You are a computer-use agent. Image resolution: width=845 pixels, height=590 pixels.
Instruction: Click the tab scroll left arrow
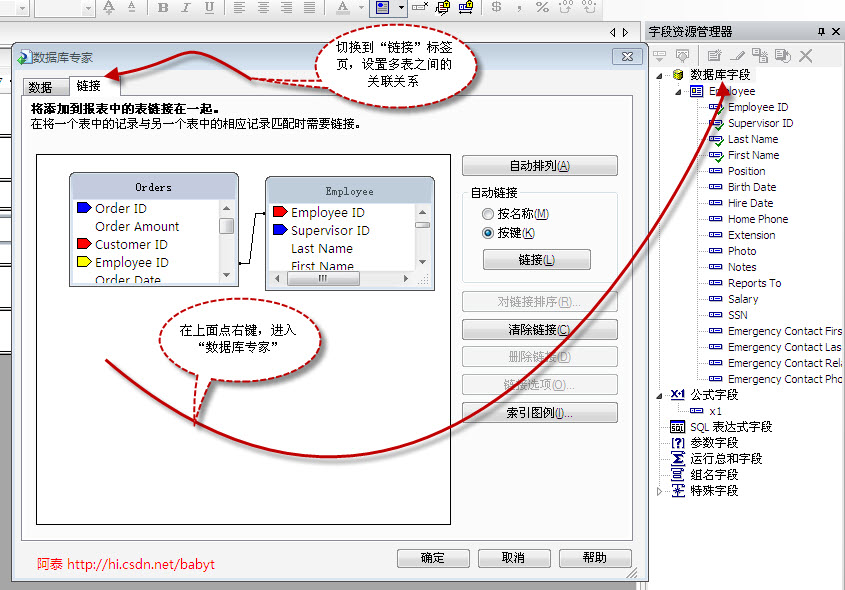(613, 32)
